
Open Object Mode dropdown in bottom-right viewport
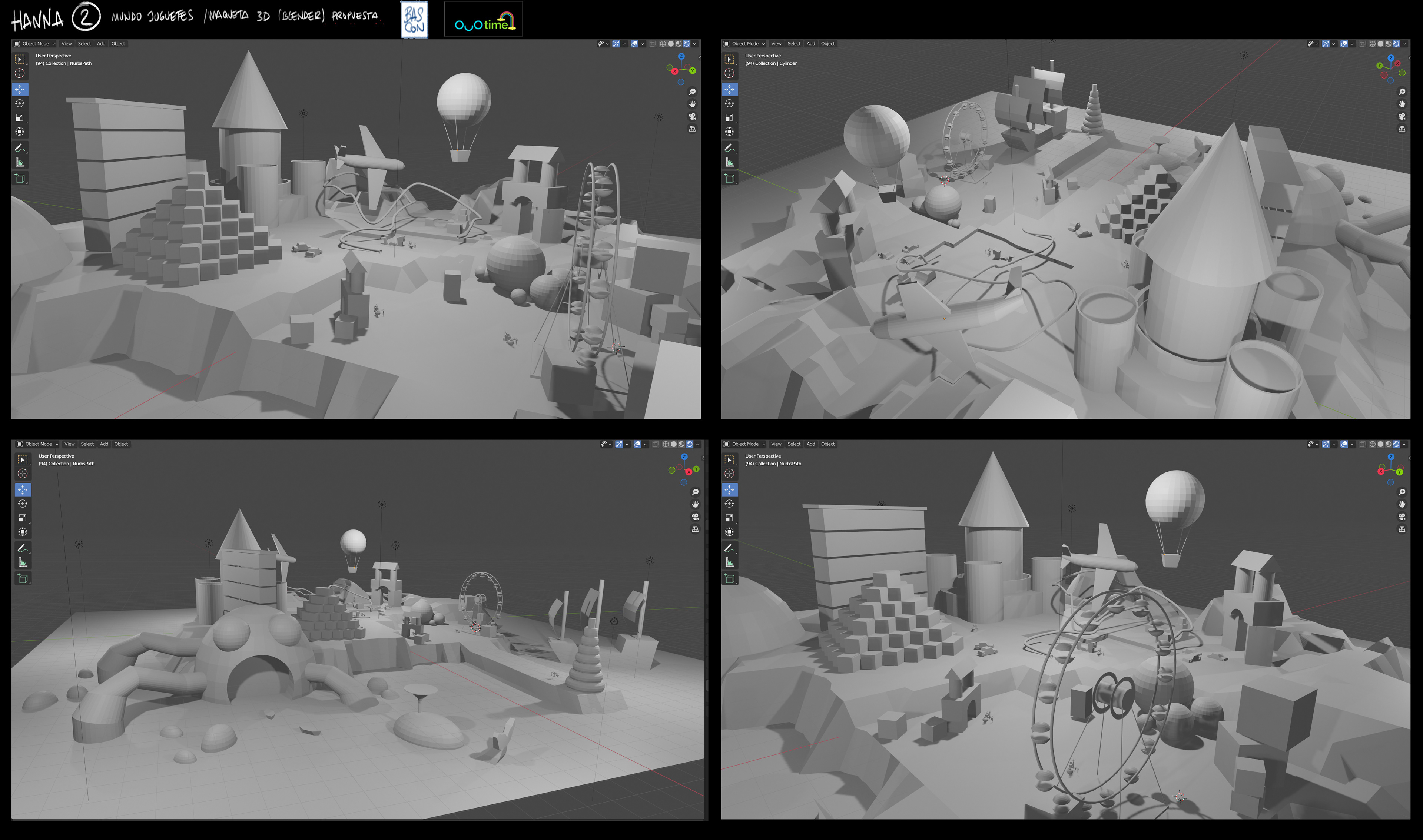(x=745, y=444)
